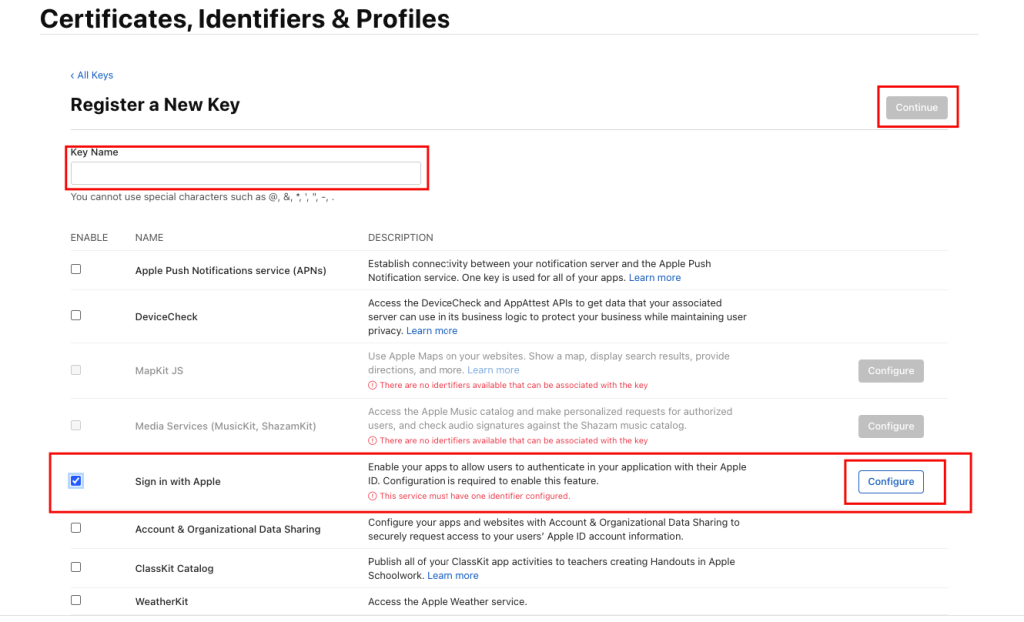1024x622 pixels.
Task: Click the Continue button
Action: point(916,107)
